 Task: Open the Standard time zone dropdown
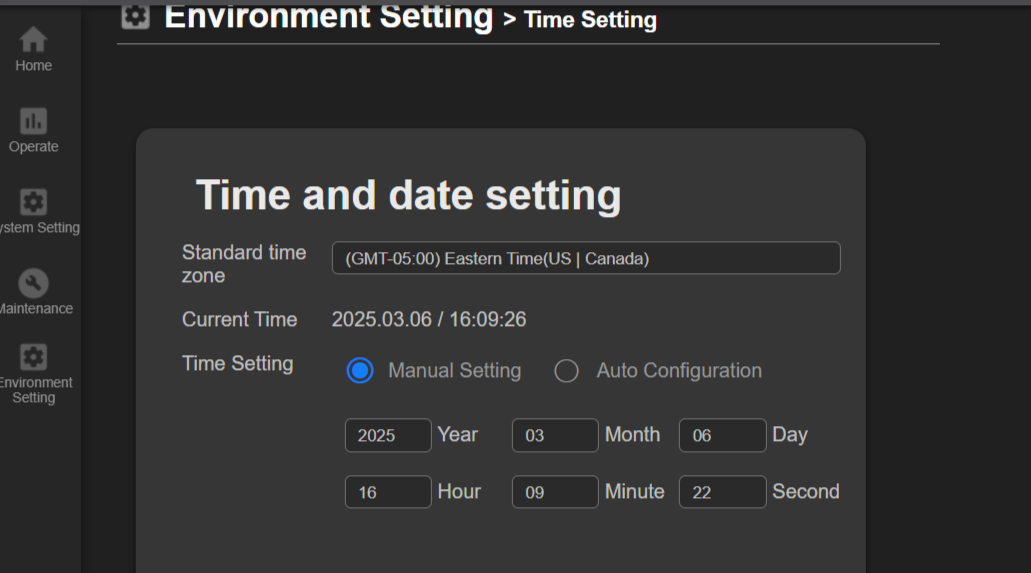[586, 258]
